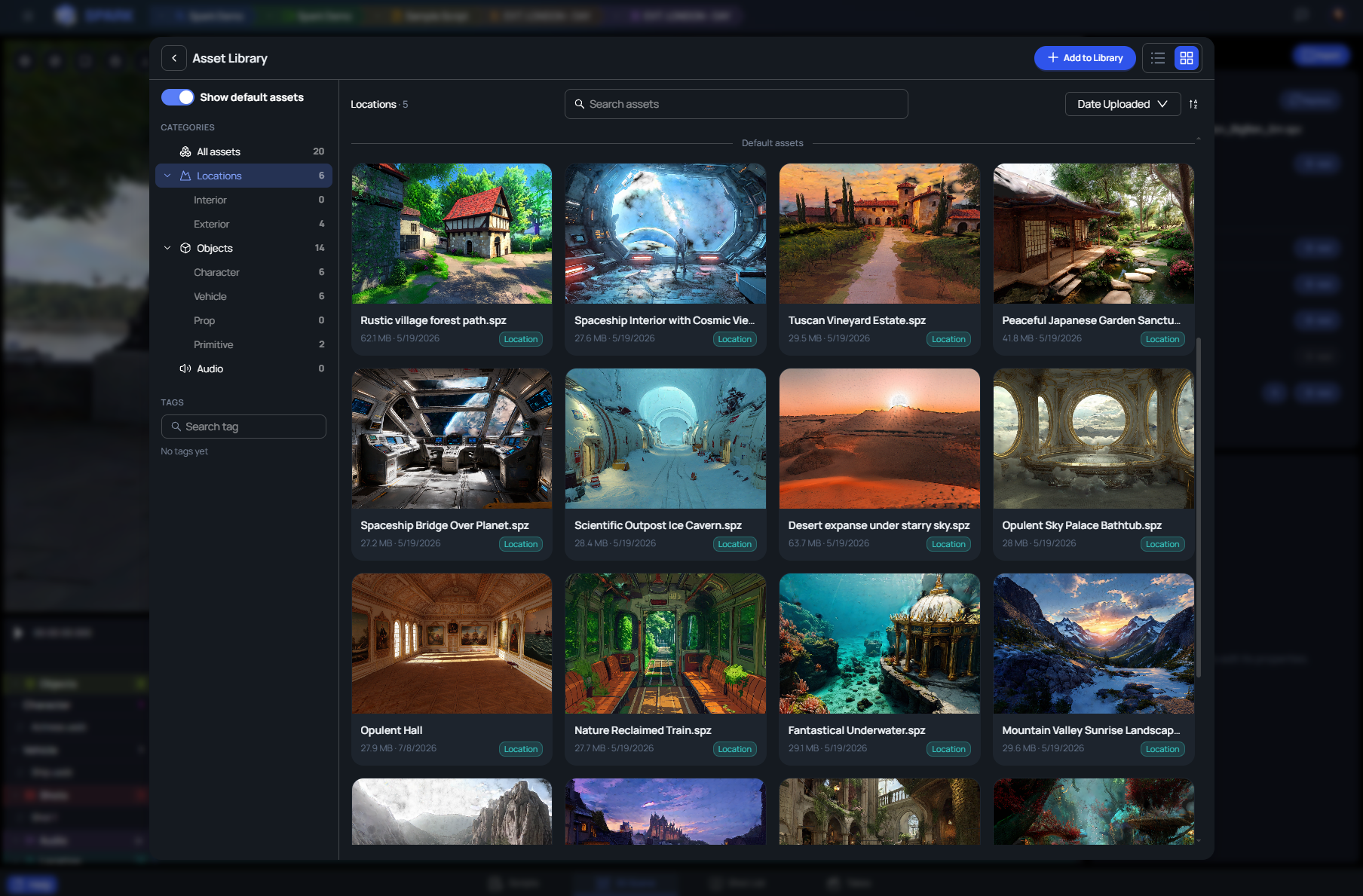Switch to list view layout
The image size is (1363, 896).
1158,58
